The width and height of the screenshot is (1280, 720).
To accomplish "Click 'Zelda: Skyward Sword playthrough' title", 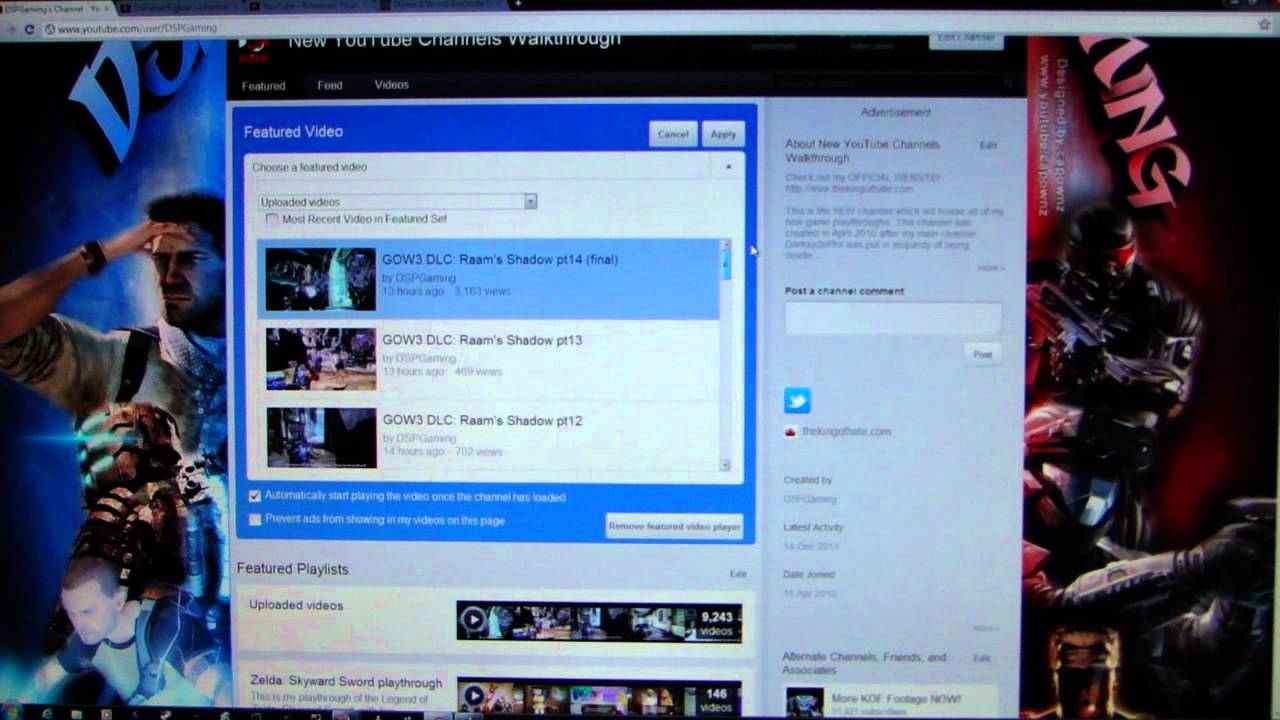I will [346, 682].
